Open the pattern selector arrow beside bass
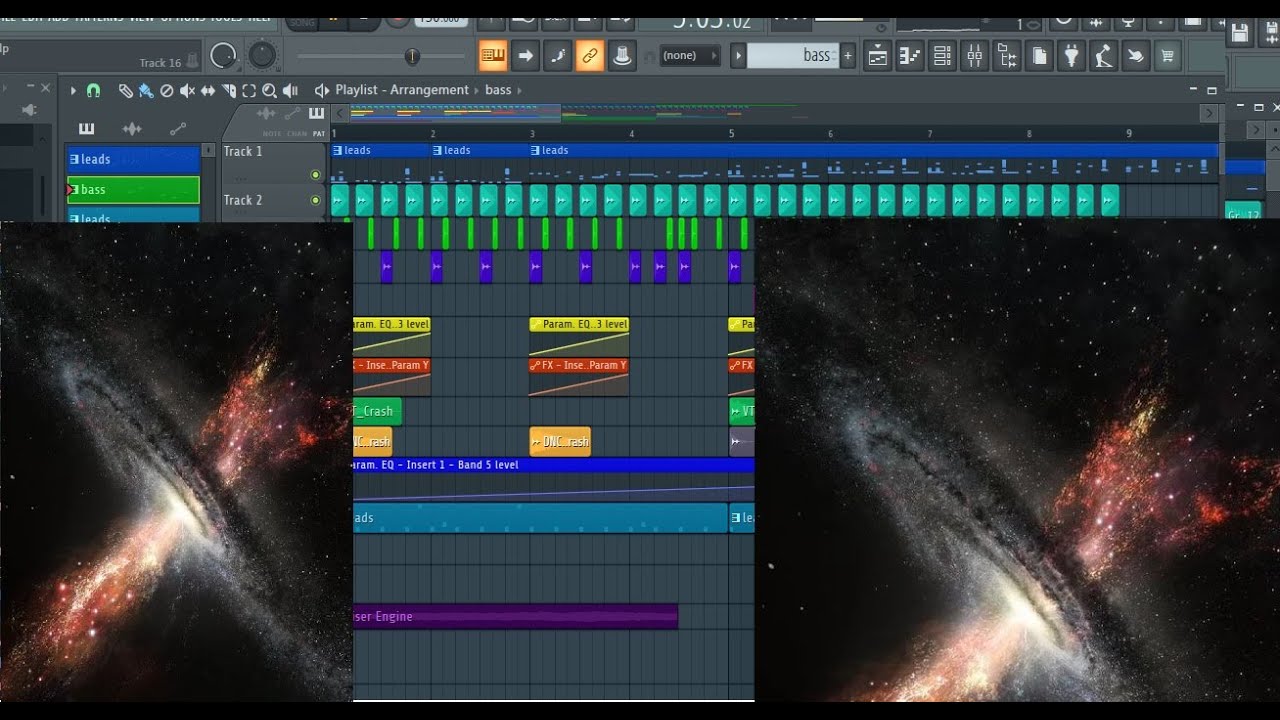 pyautogui.click(x=738, y=56)
